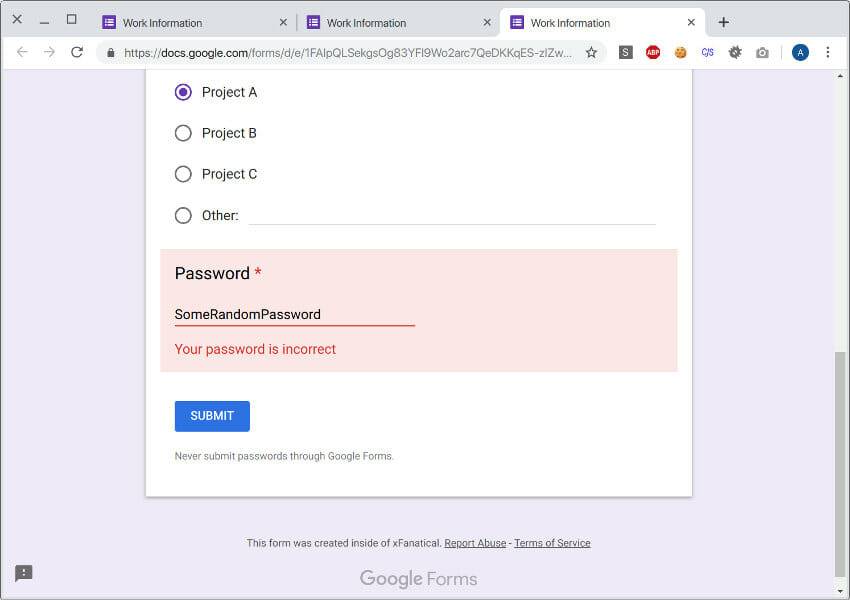850x600 pixels.
Task: Click the cookie extension icon
Action: point(680,53)
